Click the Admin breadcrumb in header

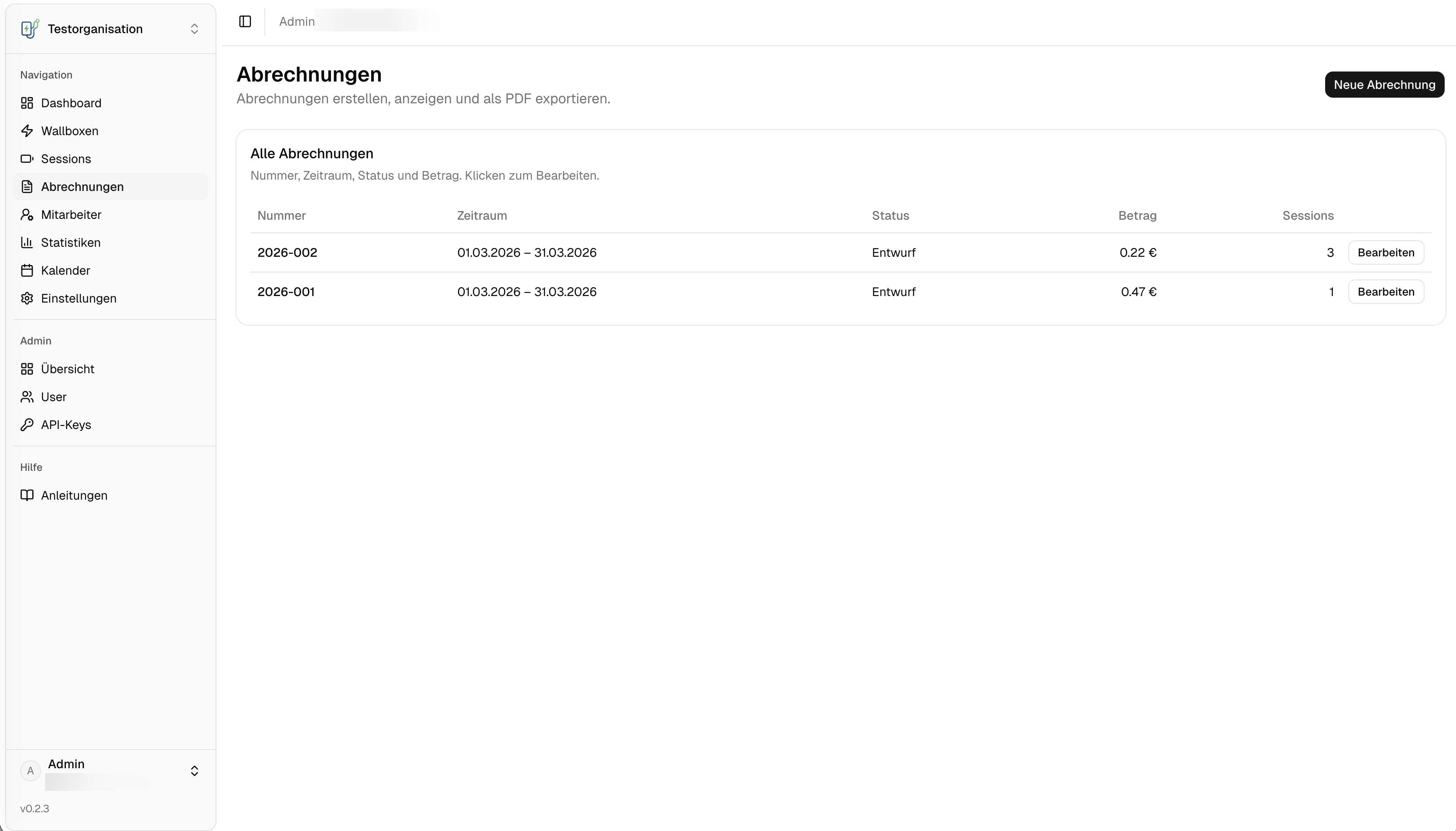click(x=296, y=22)
